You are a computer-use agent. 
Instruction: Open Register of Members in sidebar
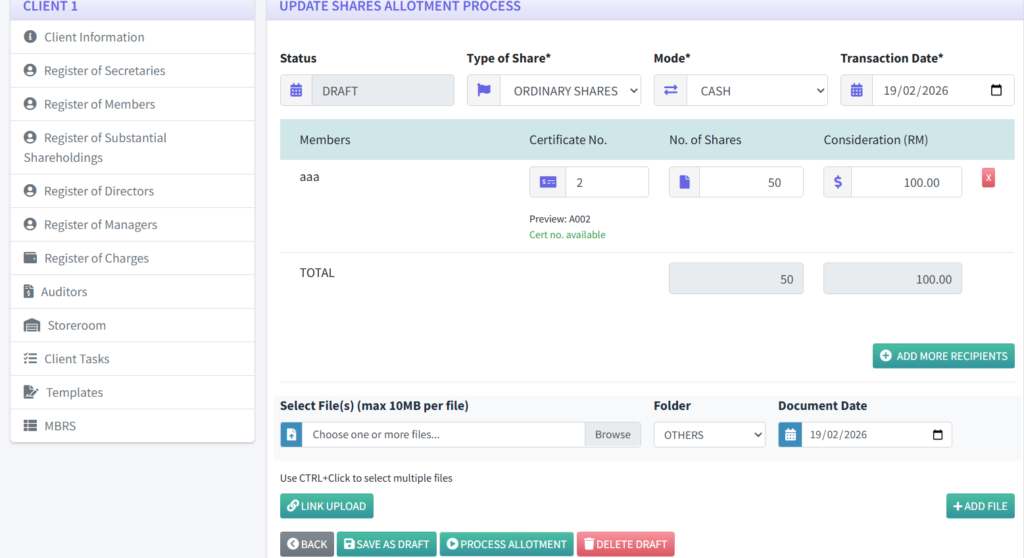(x=99, y=104)
